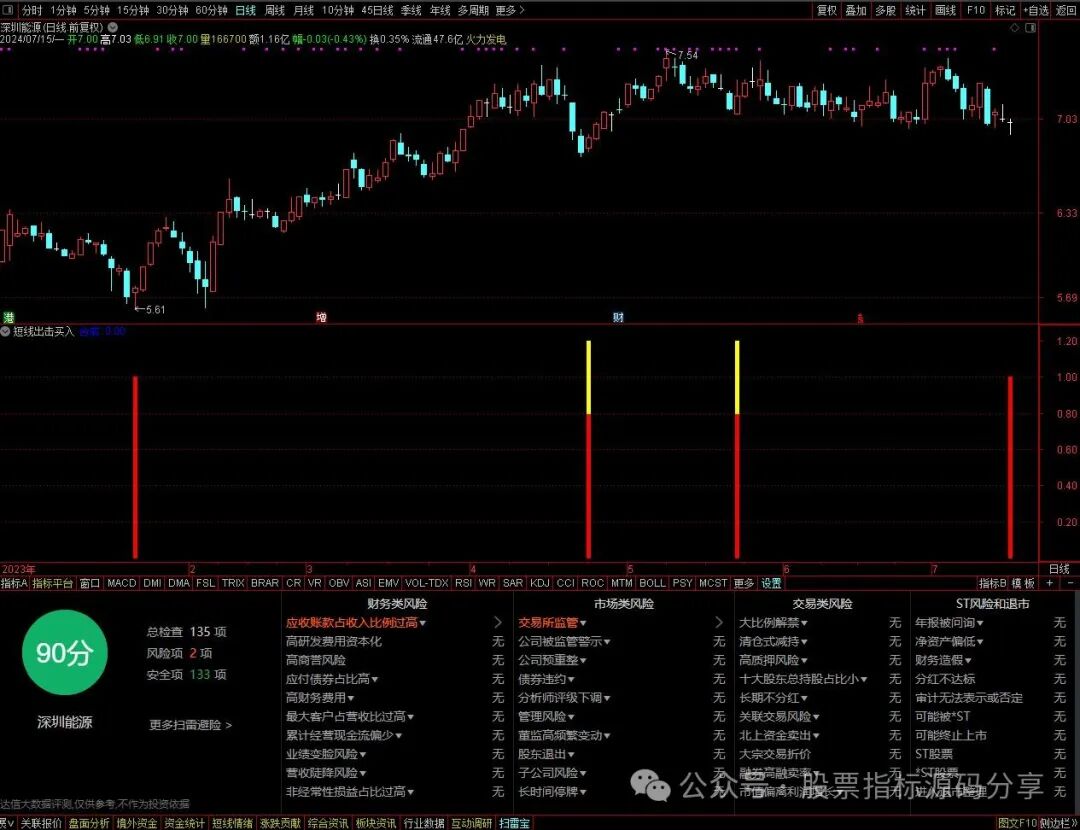
Task: Click the 财 event marker on chart
Action: 618,317
